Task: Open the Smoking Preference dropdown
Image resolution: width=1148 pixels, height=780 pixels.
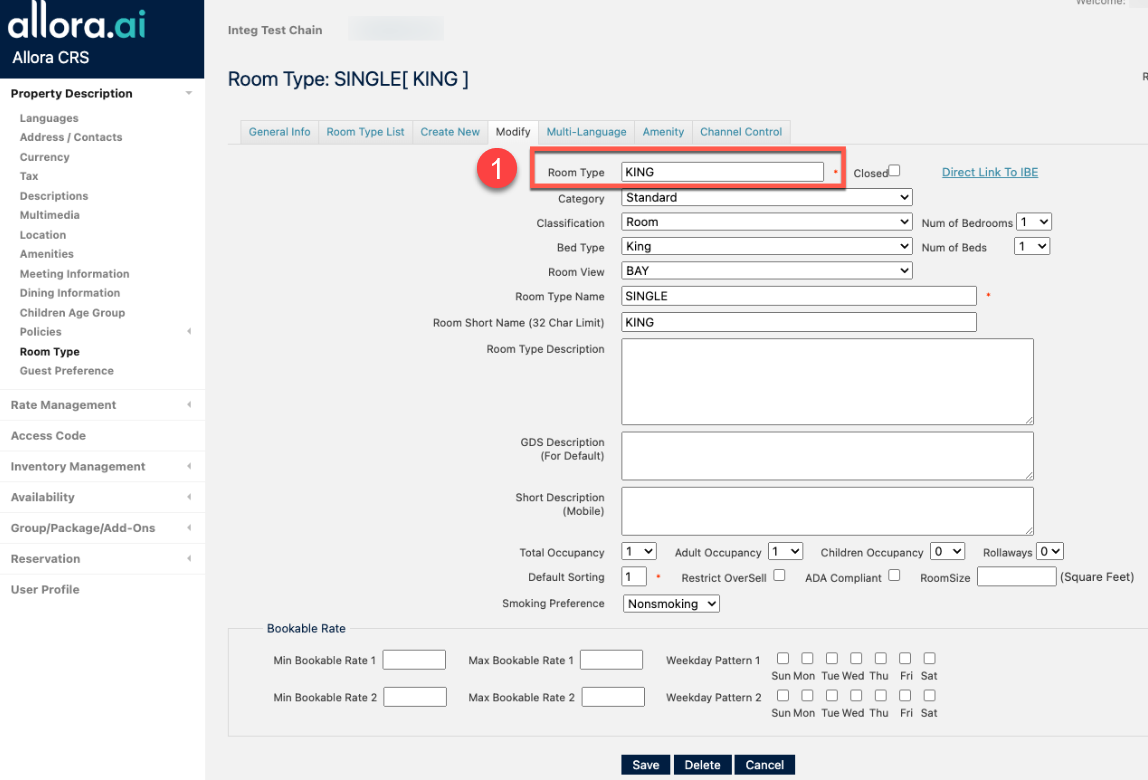Action: pyautogui.click(x=671, y=604)
